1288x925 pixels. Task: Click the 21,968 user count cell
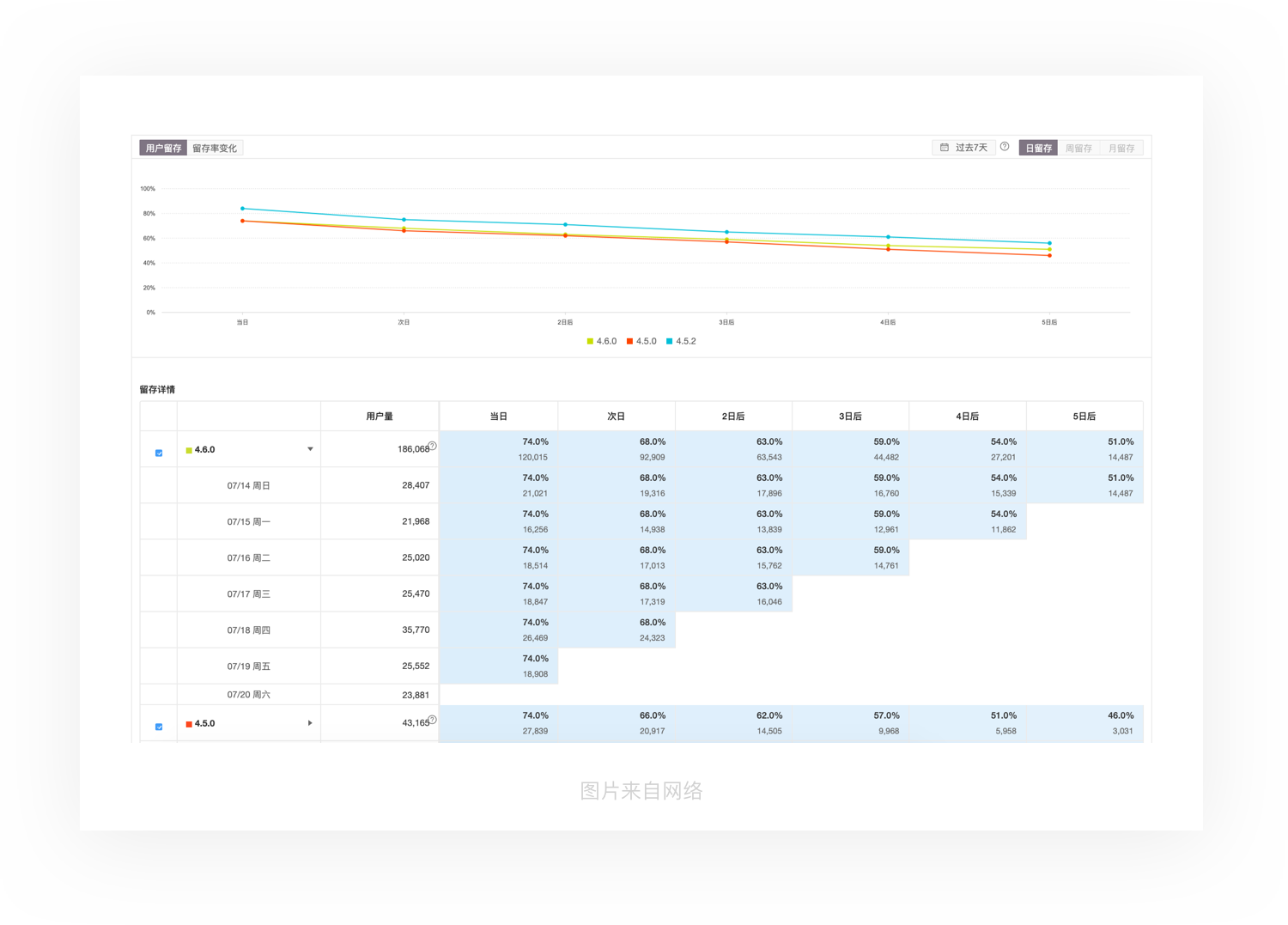coord(380,521)
